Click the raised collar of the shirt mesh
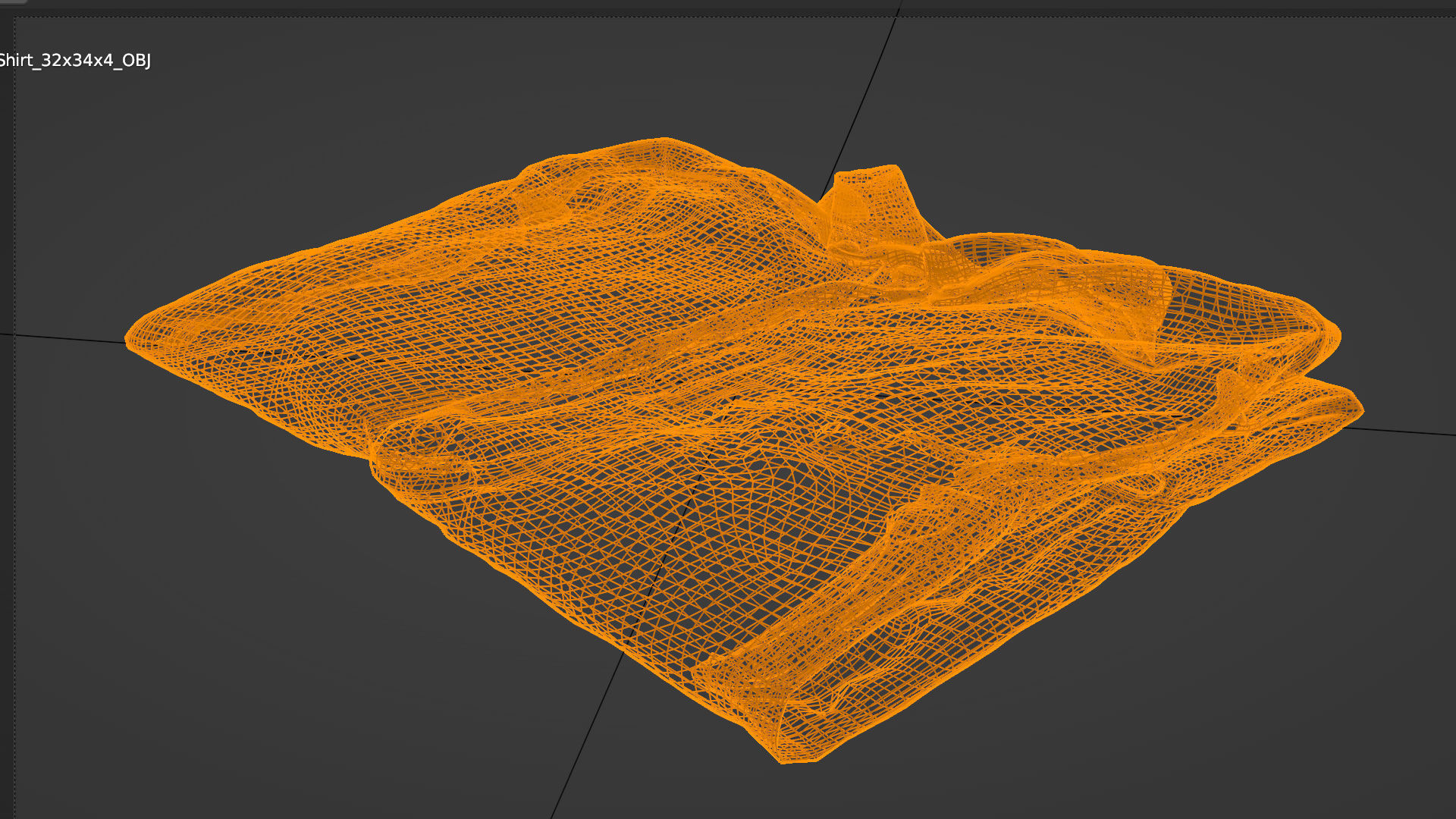Image resolution: width=1456 pixels, height=819 pixels. point(872,199)
